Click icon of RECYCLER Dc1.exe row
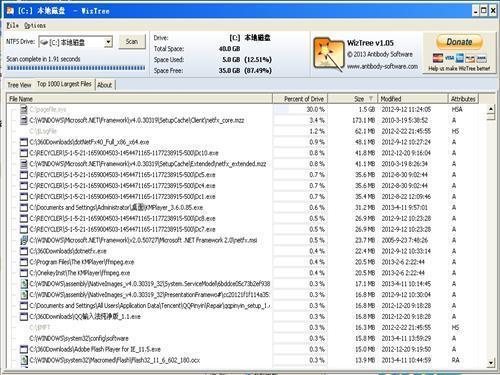 point(24,197)
